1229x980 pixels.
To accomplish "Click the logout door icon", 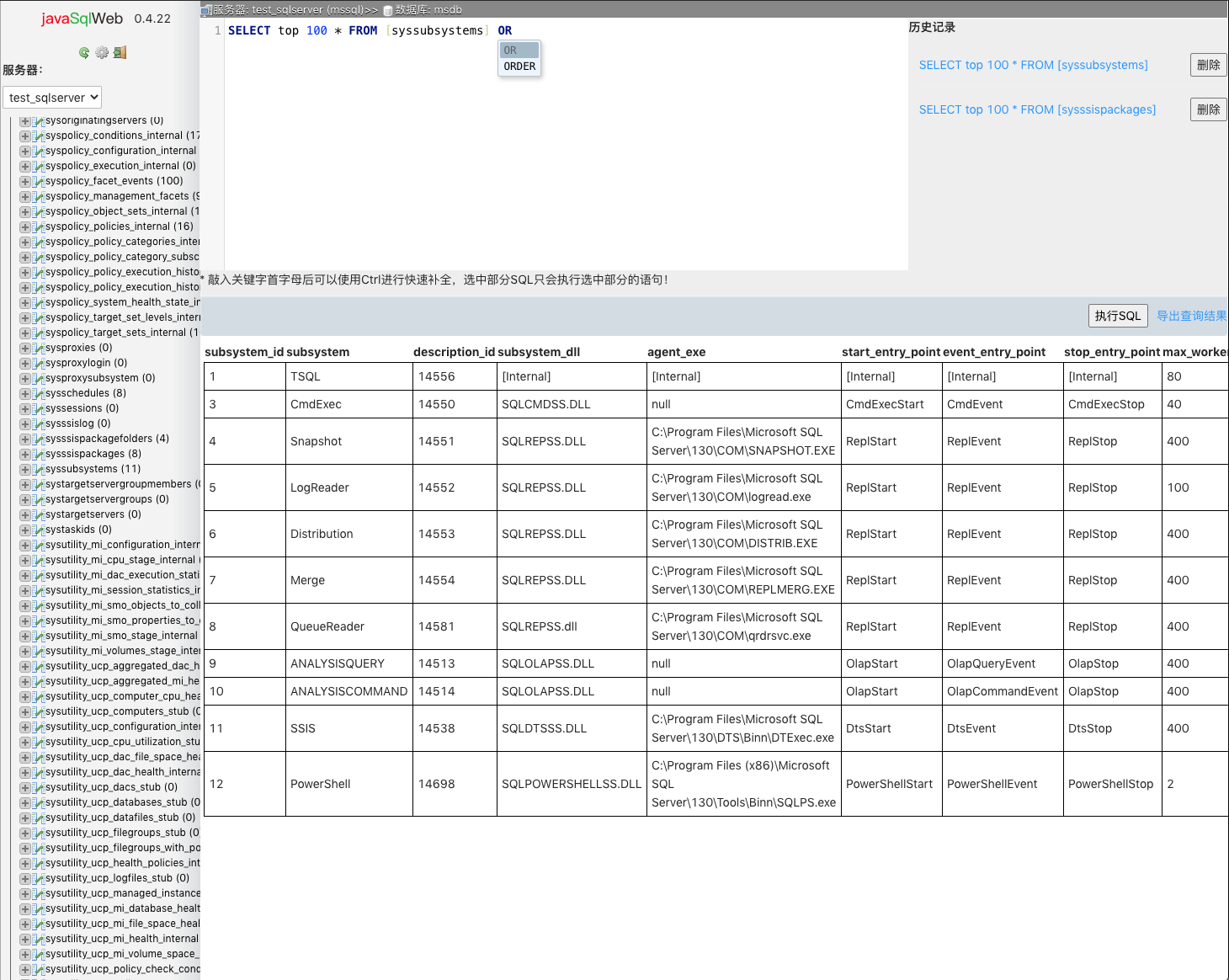I will point(120,52).
